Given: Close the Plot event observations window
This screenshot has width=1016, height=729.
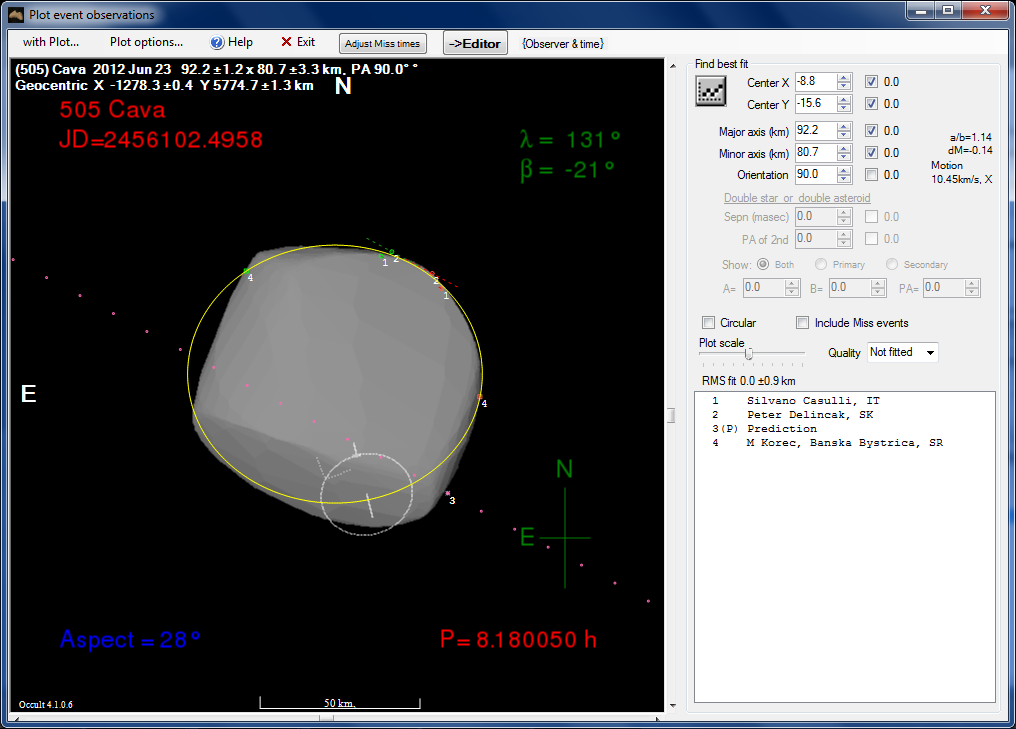Looking at the screenshot, I should coord(986,10).
